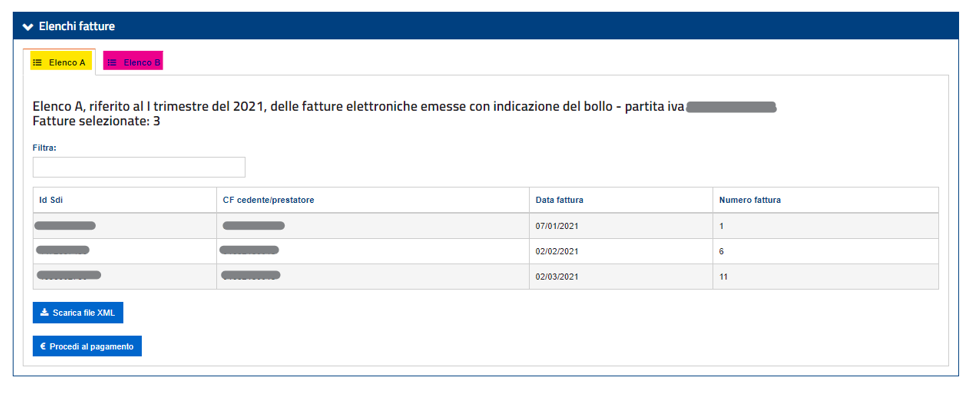Click invoice number 6 cell
This screenshot has width=974, height=396.
(x=826, y=251)
